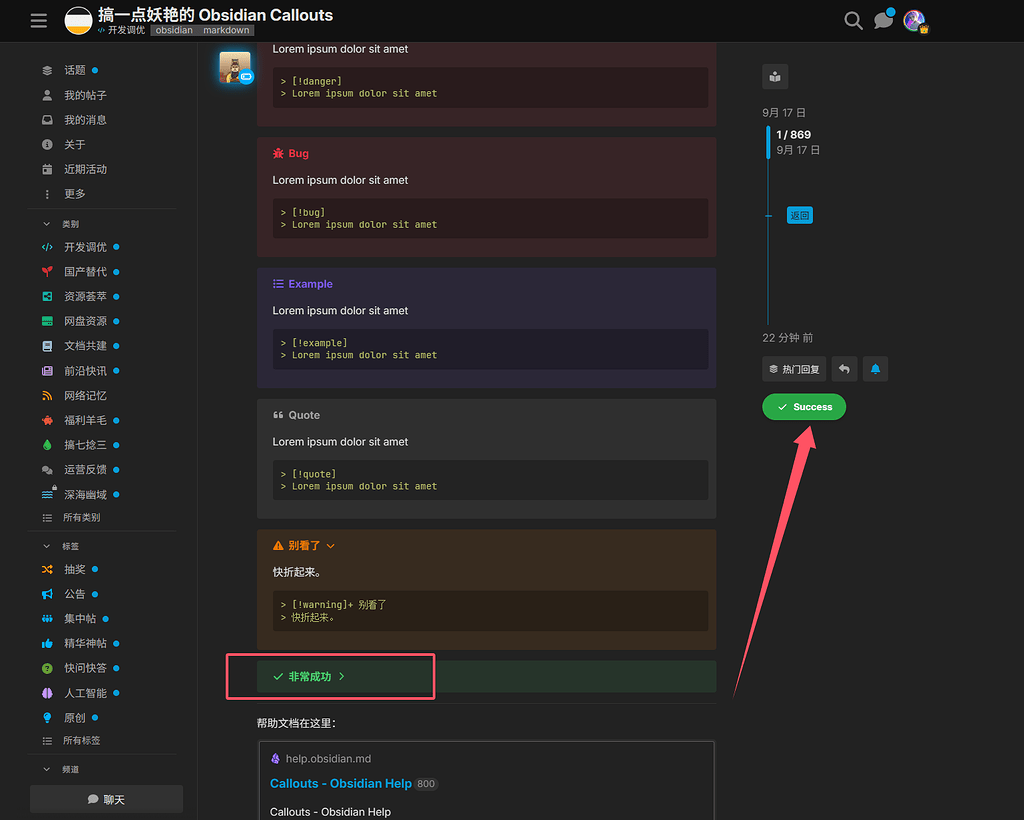Click the 人工智能 brain icon
Viewport: 1024px width, 820px height.
pyautogui.click(x=47, y=693)
